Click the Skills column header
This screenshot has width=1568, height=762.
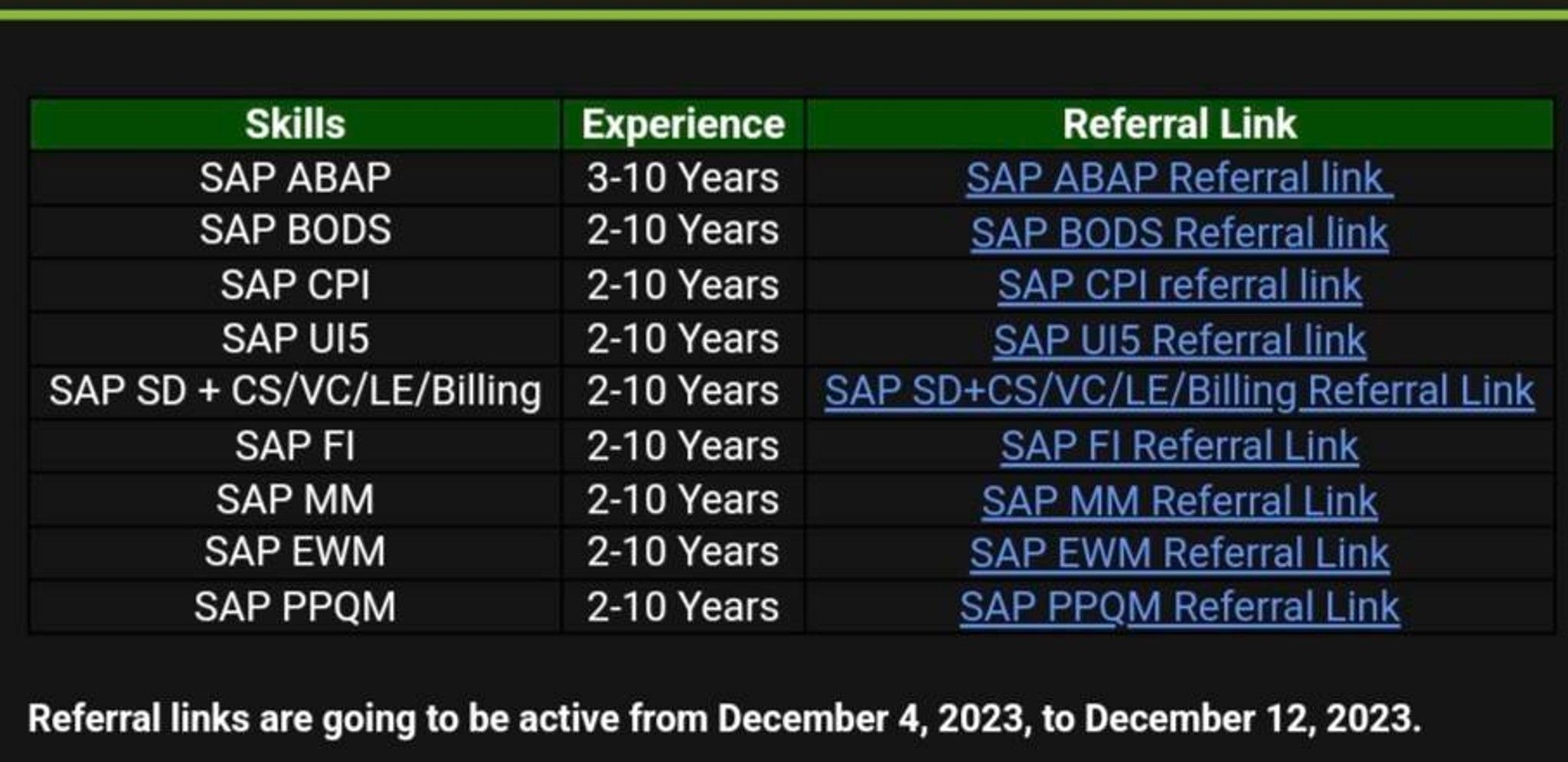(x=295, y=124)
